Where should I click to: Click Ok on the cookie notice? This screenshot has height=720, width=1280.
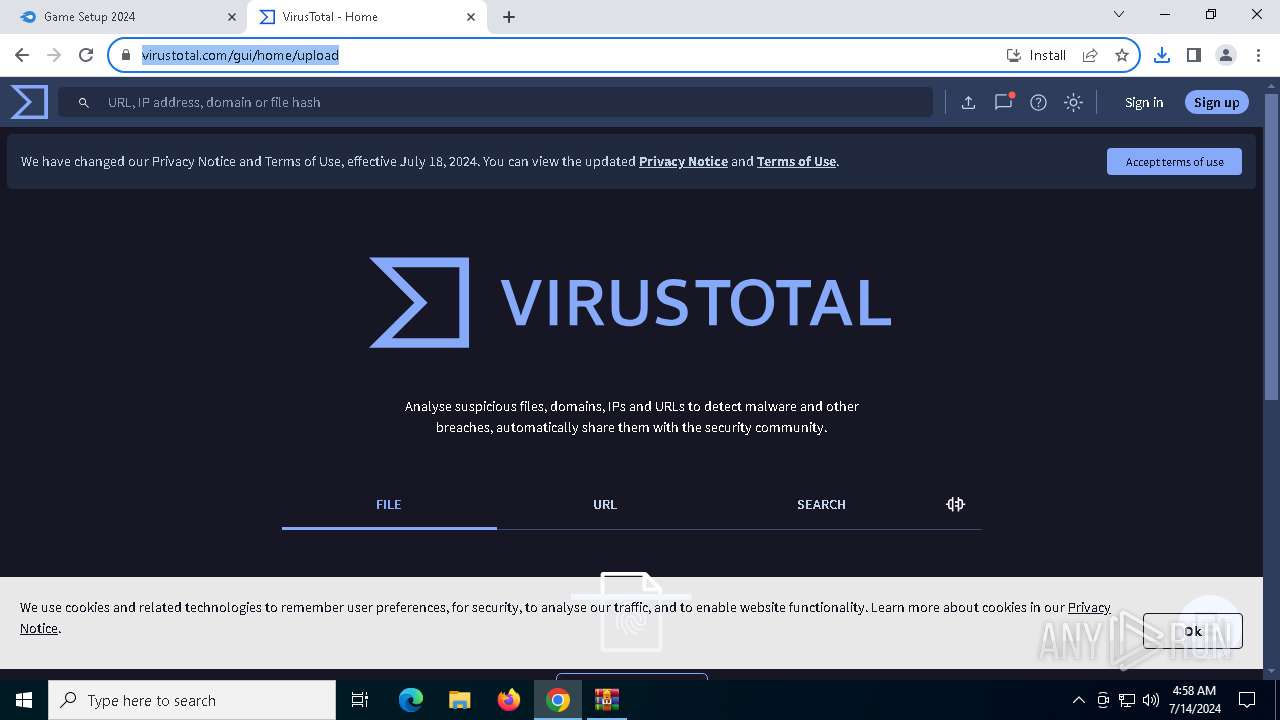1193,631
